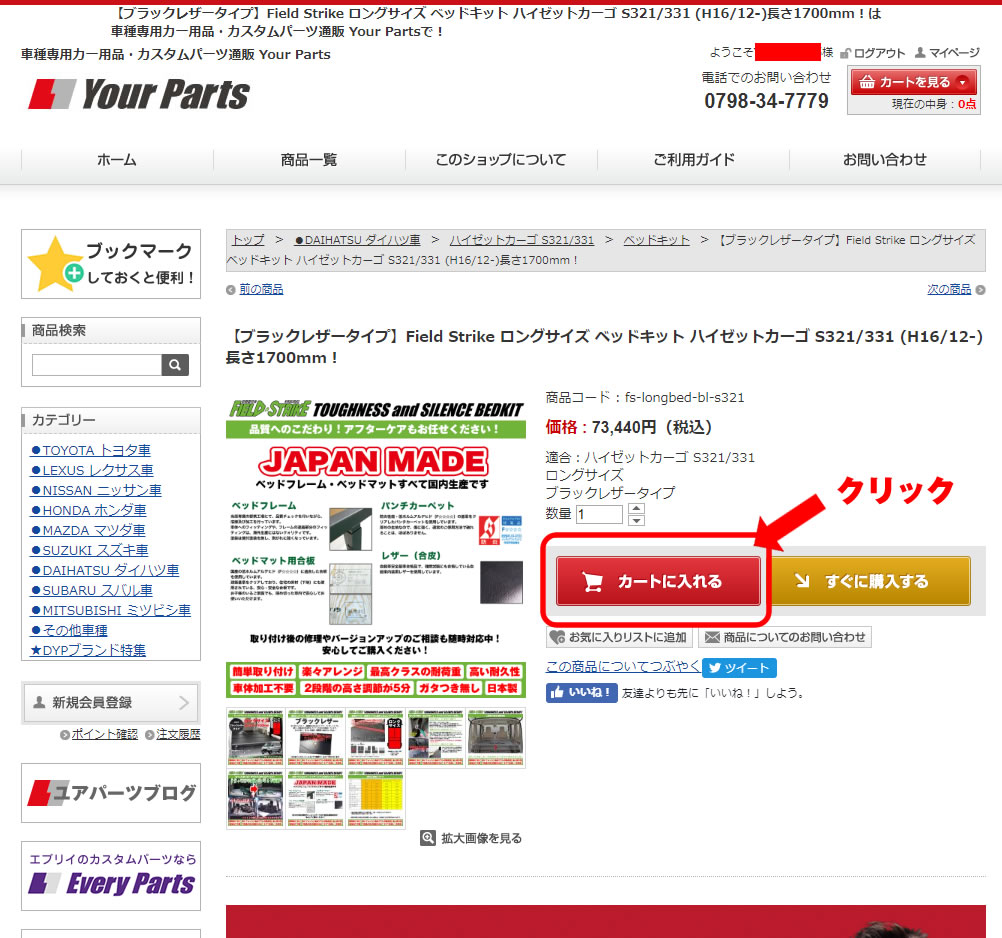1002x938 pixels.
Task: Open マイページ my page link
Action: 947,53
